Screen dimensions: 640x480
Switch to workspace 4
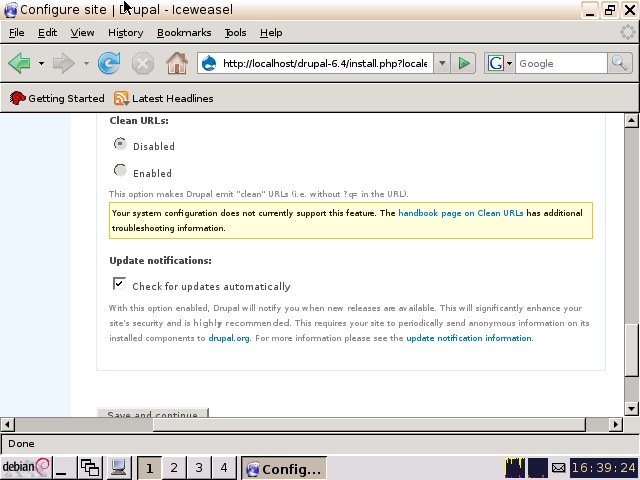[224, 468]
